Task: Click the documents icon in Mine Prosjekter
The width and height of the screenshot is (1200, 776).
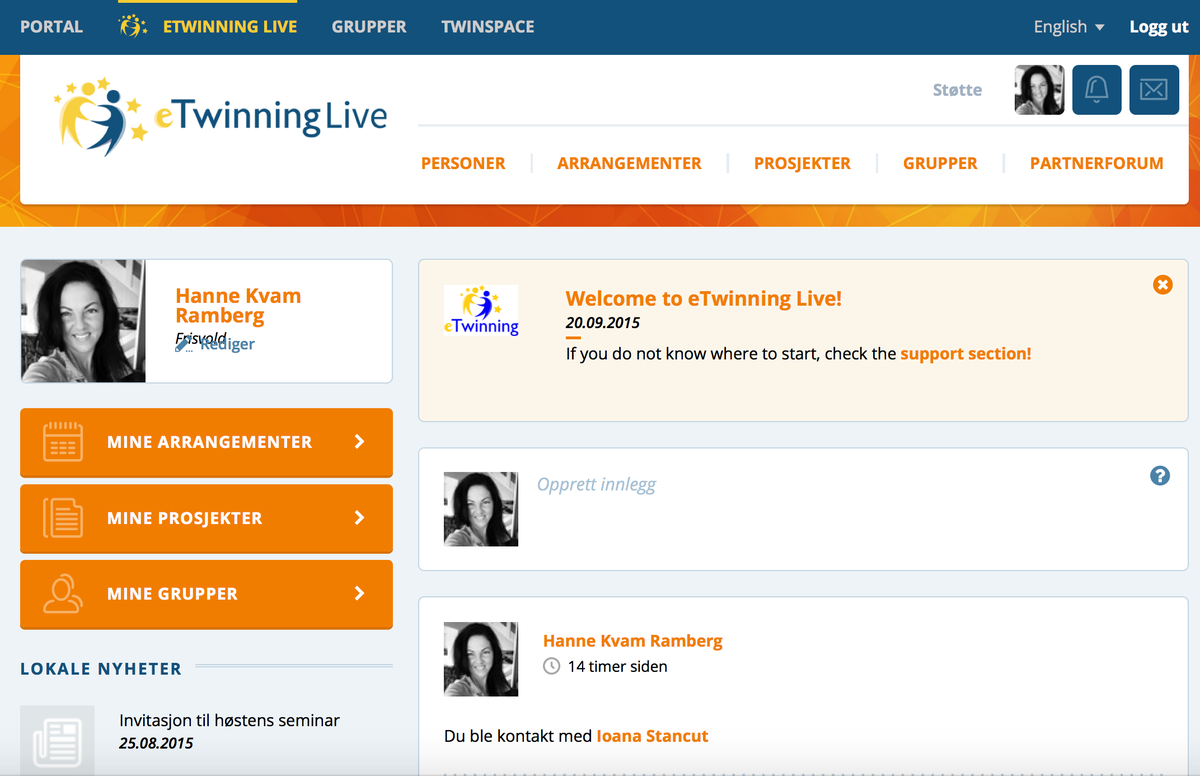Action: click(63, 518)
